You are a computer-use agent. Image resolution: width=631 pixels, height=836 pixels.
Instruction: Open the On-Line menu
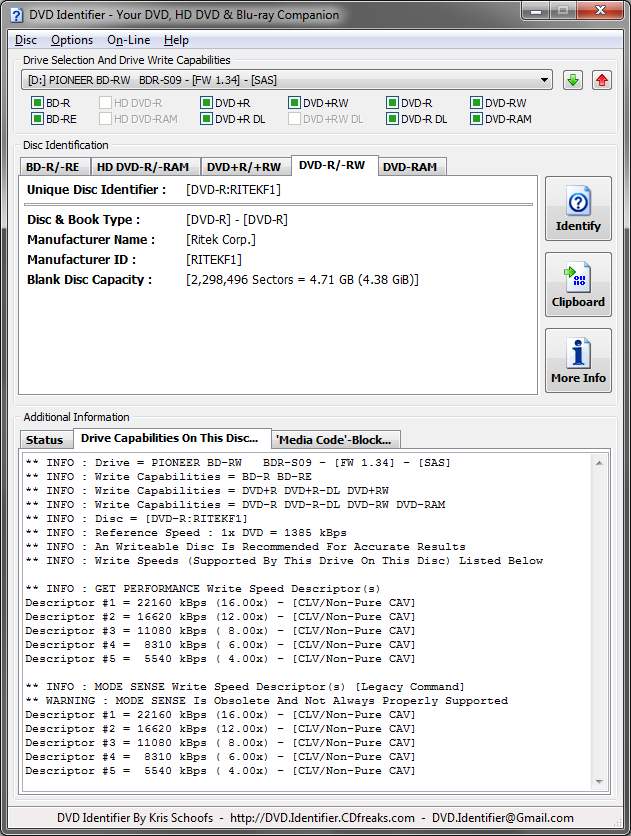tap(128, 40)
